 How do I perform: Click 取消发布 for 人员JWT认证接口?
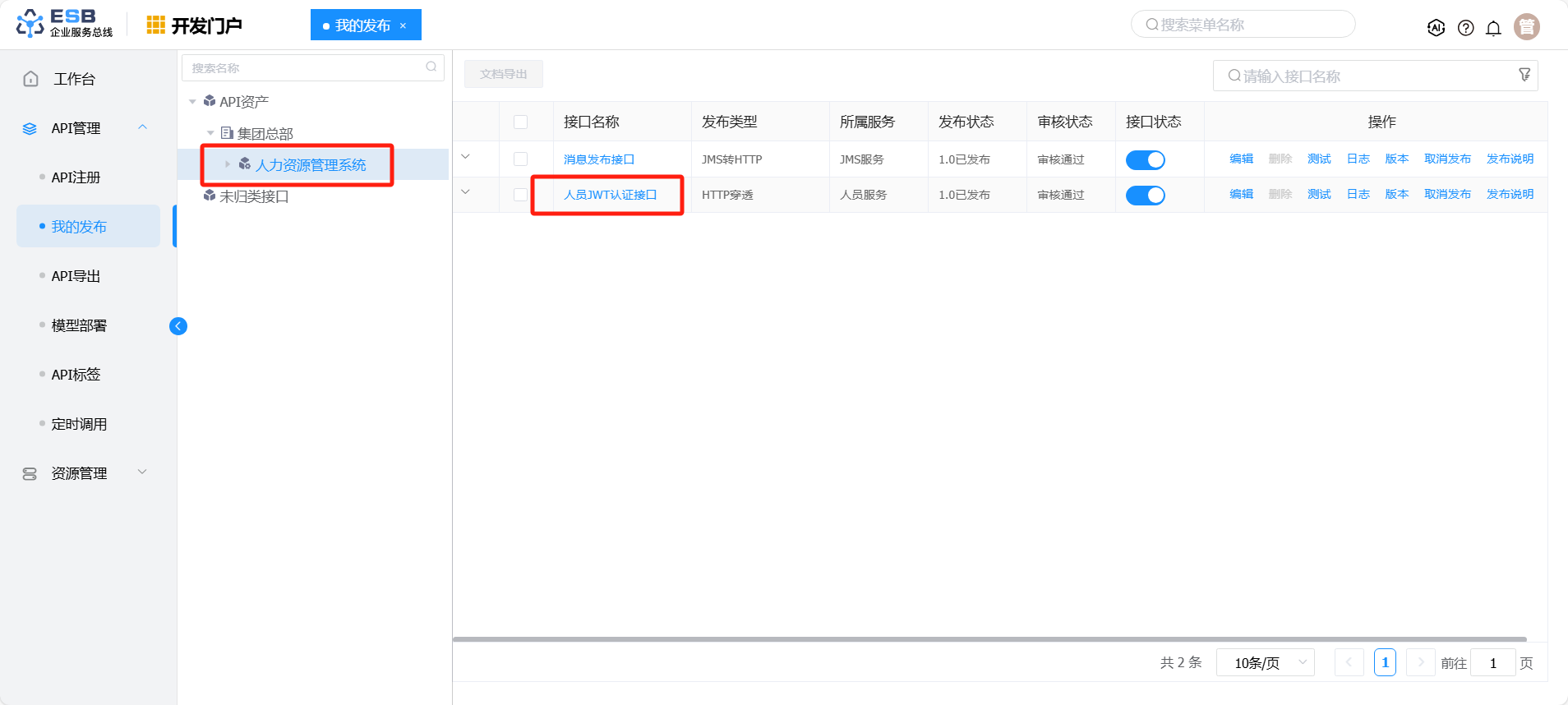point(1448,194)
